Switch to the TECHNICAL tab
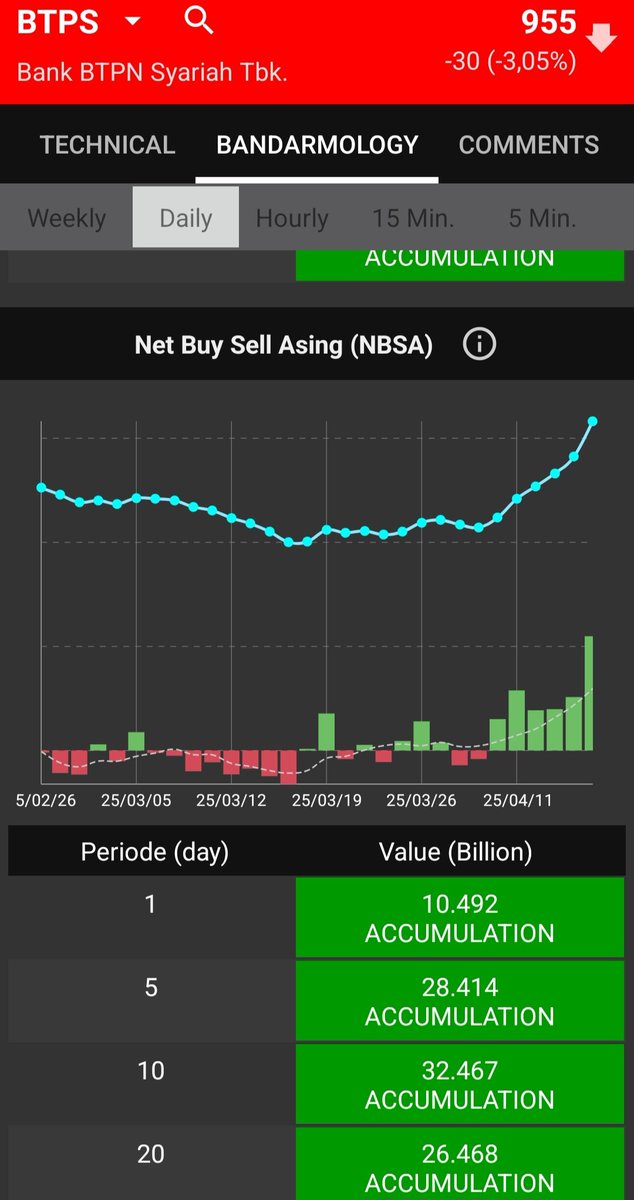 coord(107,144)
